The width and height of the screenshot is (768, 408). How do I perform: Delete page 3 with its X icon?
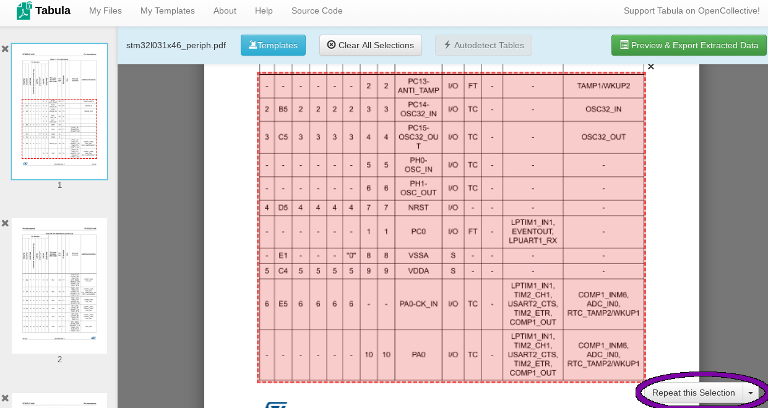coord(5,398)
